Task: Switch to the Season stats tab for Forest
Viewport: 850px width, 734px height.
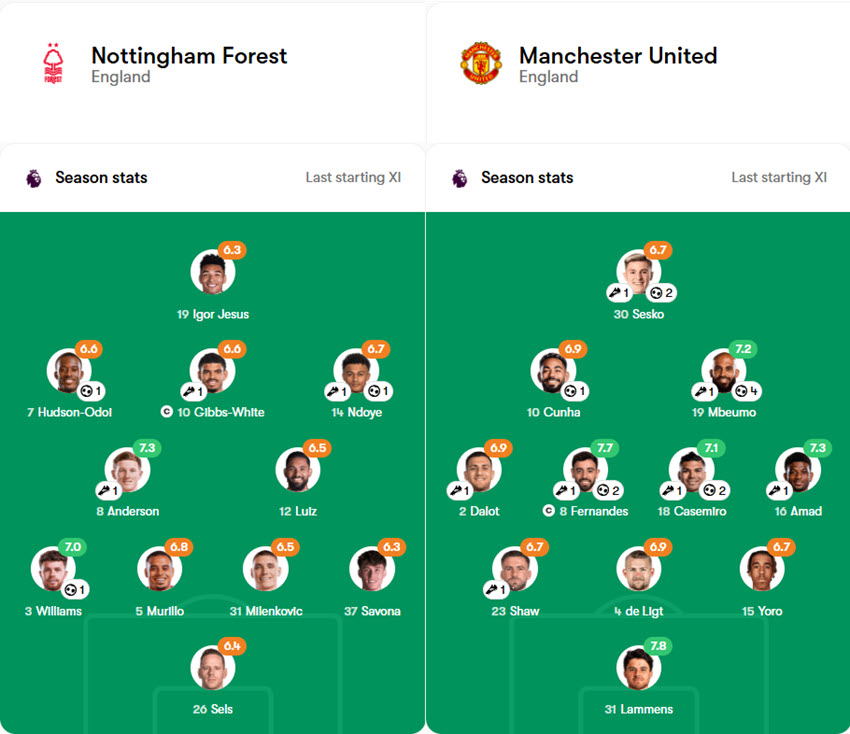Action: coord(100,178)
